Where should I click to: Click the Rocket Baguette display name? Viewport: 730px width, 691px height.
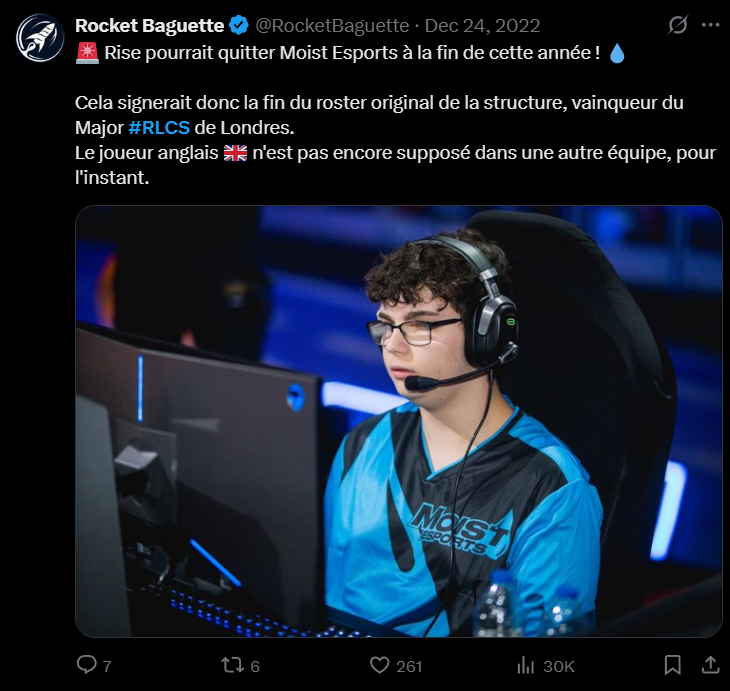pos(149,26)
